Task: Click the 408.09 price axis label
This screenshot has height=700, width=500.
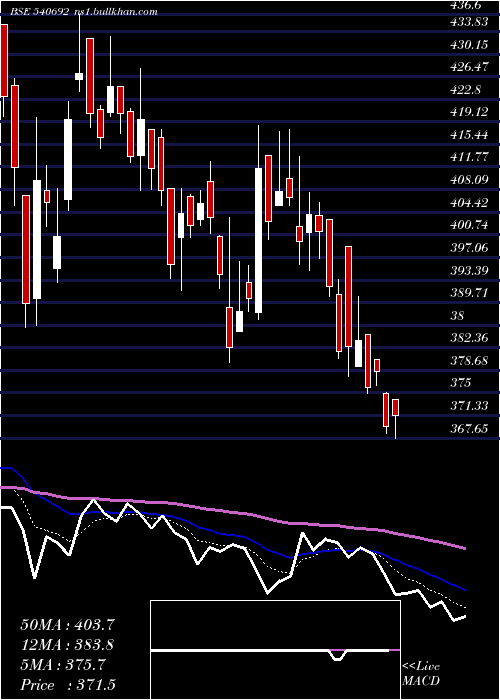Action: pos(468,180)
